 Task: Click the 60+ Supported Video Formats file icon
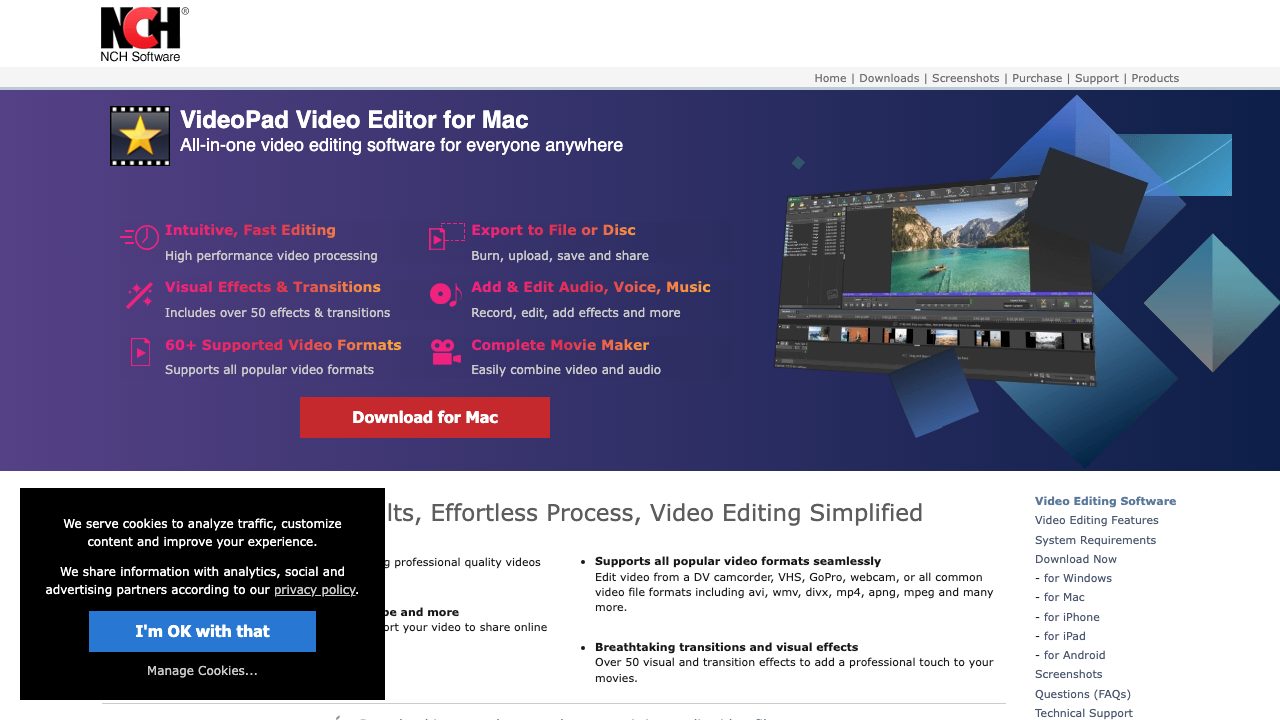[140, 352]
